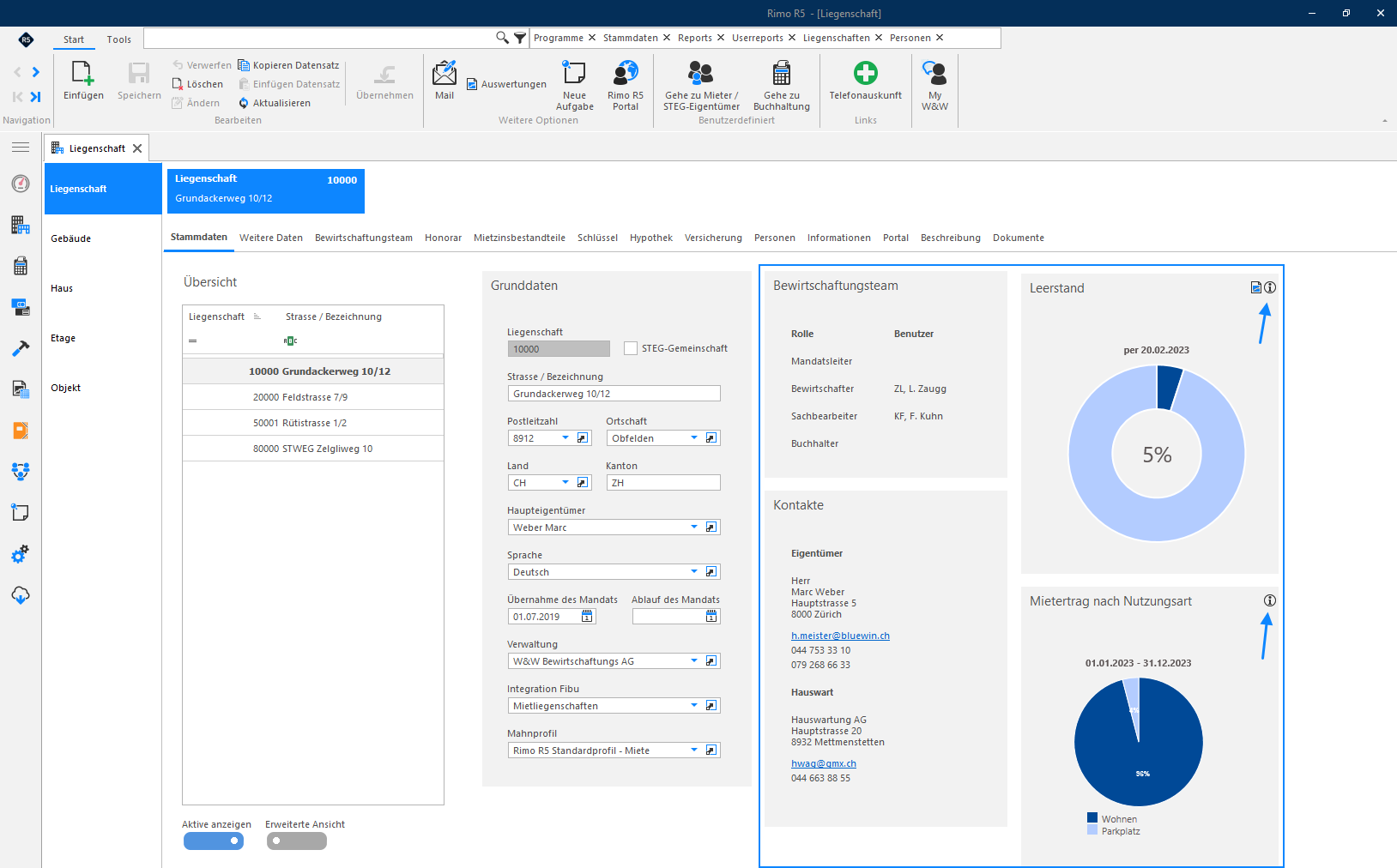The height and width of the screenshot is (868, 1397).
Task: Show info for Mietertrag nach Nutzungsart
Action: pyautogui.click(x=1270, y=600)
